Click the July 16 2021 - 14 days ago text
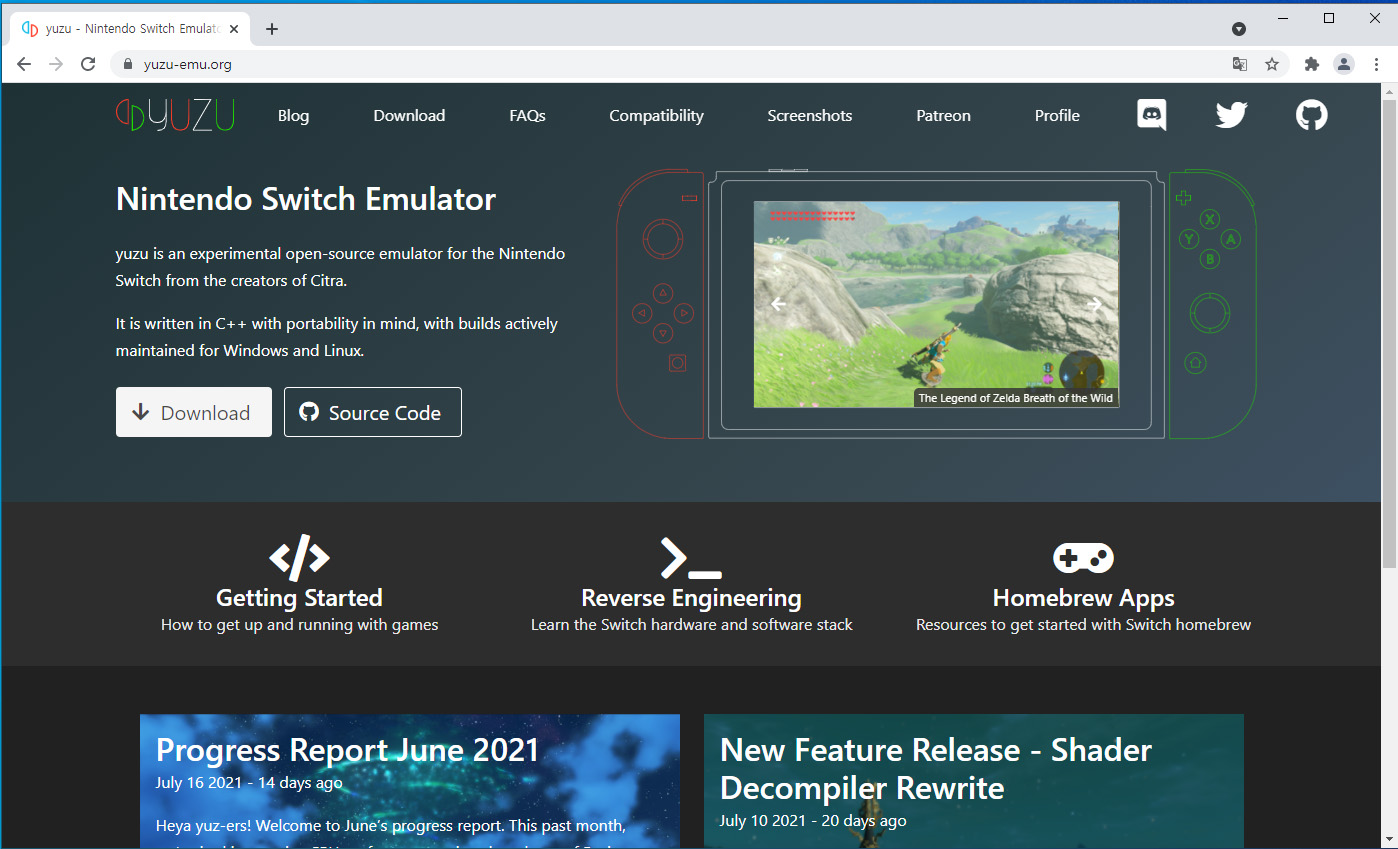 pyautogui.click(x=249, y=782)
